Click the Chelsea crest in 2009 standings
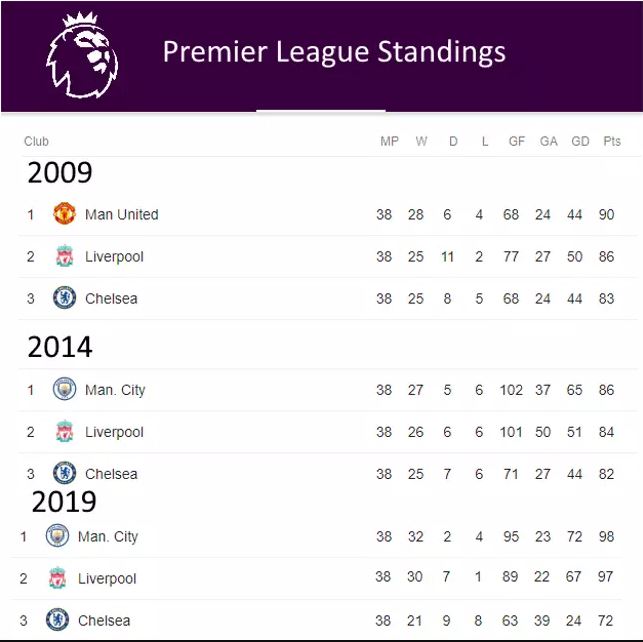Viewport: 643px width, 642px height. click(64, 298)
